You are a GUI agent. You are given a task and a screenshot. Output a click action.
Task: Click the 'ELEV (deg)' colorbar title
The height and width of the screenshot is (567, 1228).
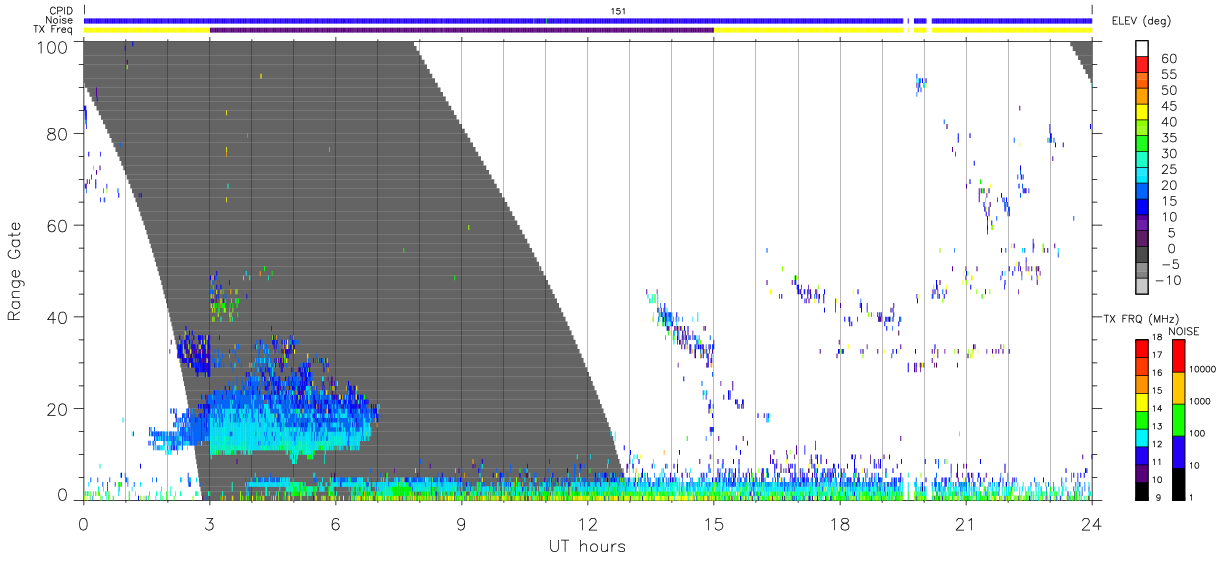coord(1142,21)
